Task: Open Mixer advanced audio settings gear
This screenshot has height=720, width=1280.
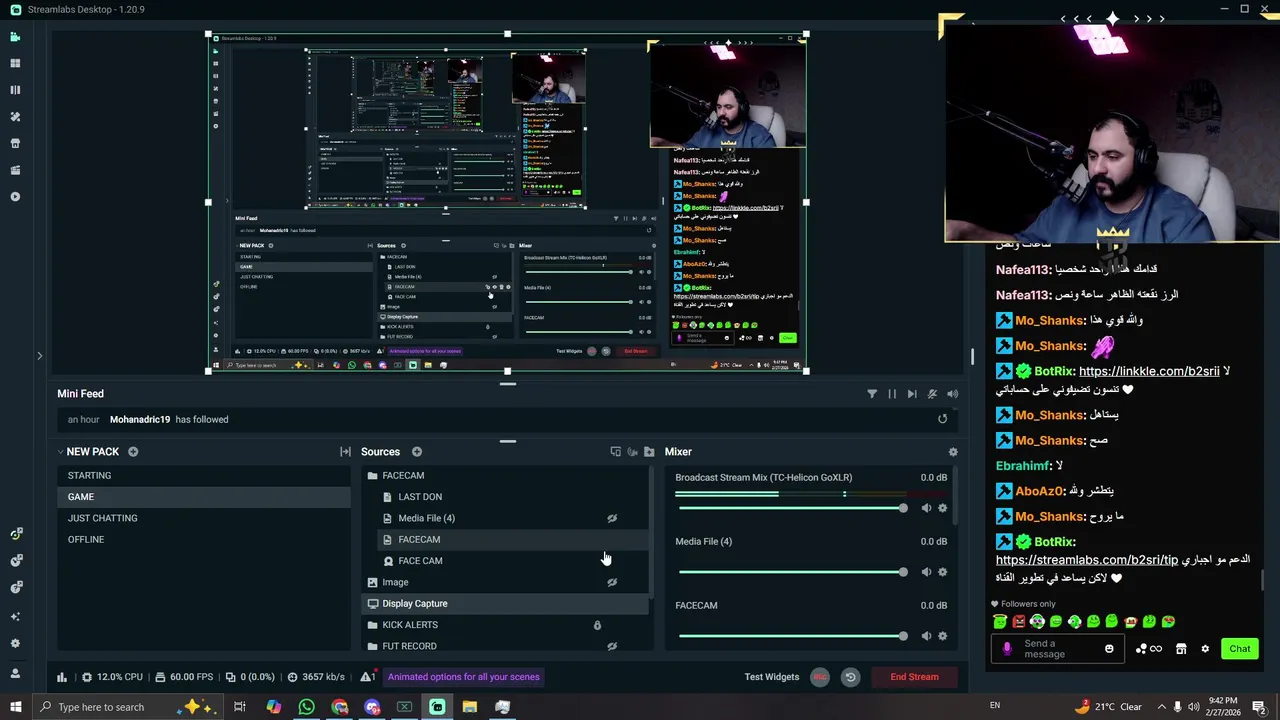Action: point(953,452)
